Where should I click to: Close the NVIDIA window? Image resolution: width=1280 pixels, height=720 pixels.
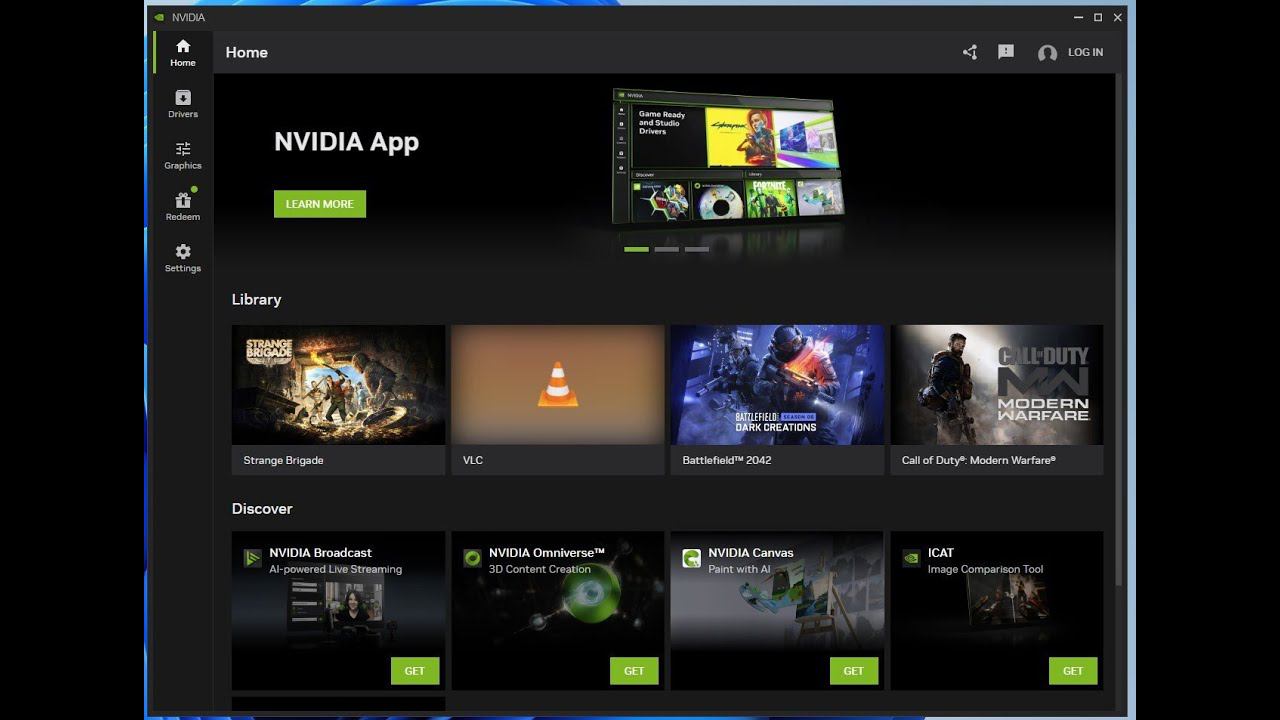coord(1118,17)
